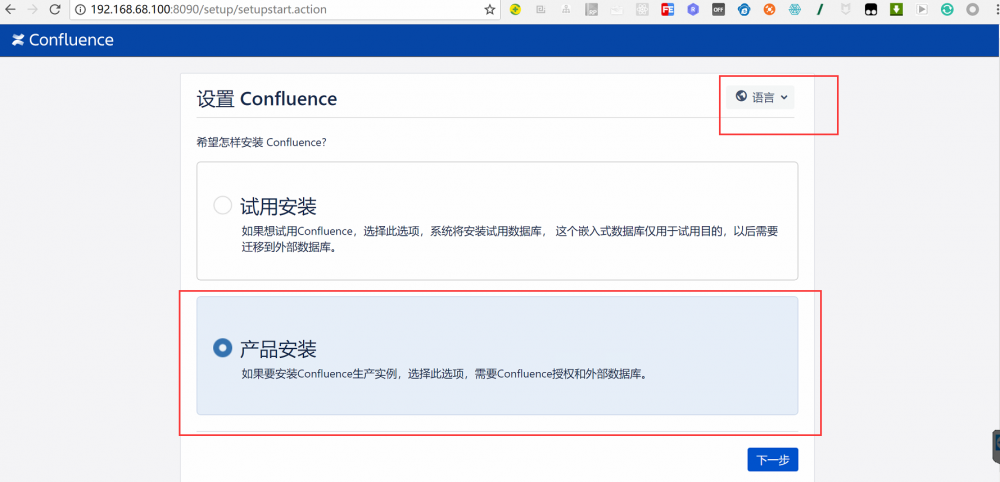Click the address bar URL field
The height and width of the screenshot is (482, 1000).
[x=284, y=10]
